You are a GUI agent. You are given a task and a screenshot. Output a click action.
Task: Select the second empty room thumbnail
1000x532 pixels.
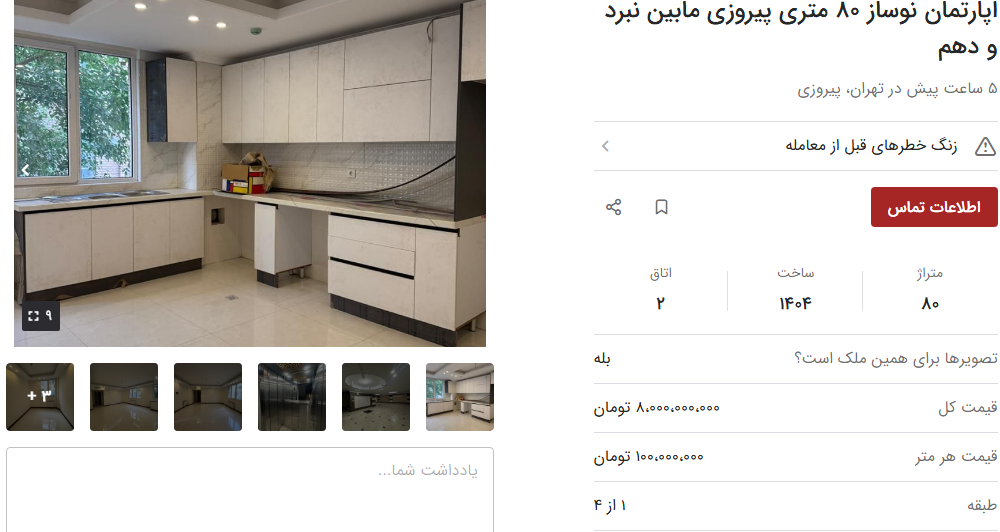tap(124, 397)
